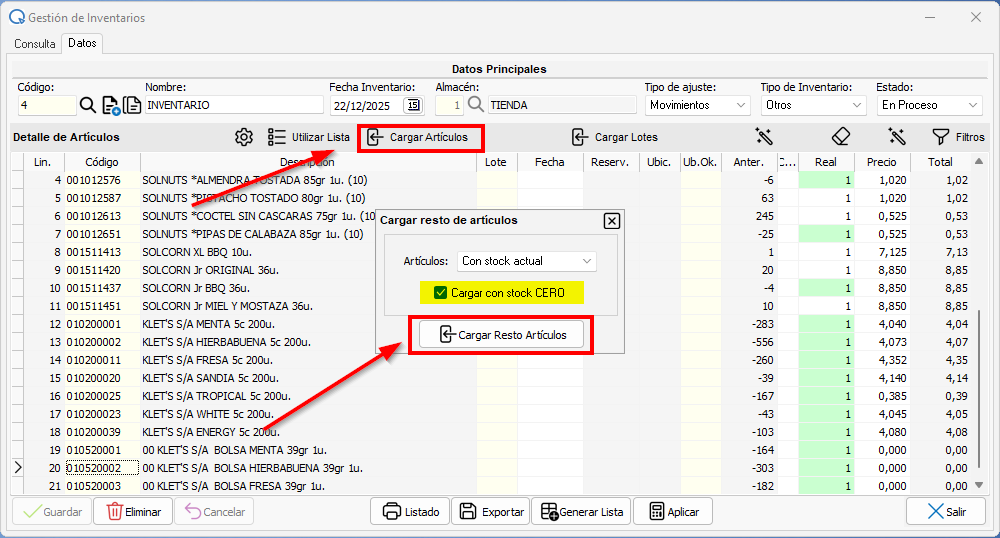This screenshot has width=1000, height=538.
Task: Select code cell 010520002
Action: [x=102, y=468]
